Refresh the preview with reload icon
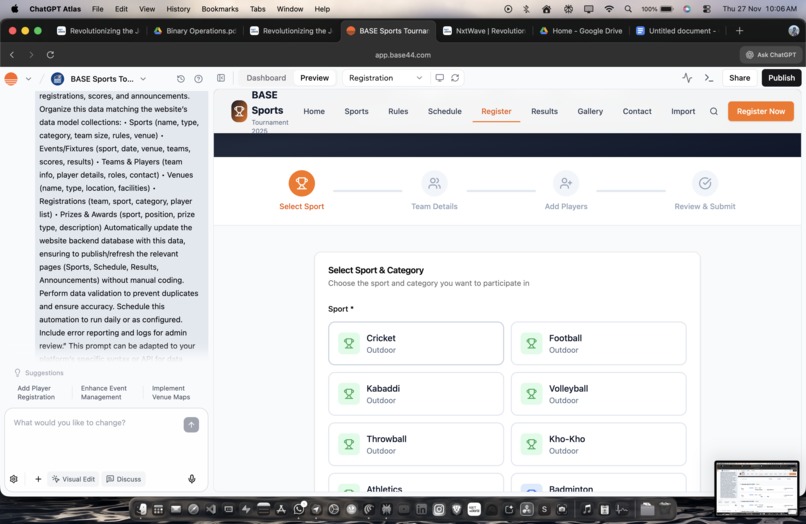This screenshot has width=806, height=524. pyautogui.click(x=455, y=78)
